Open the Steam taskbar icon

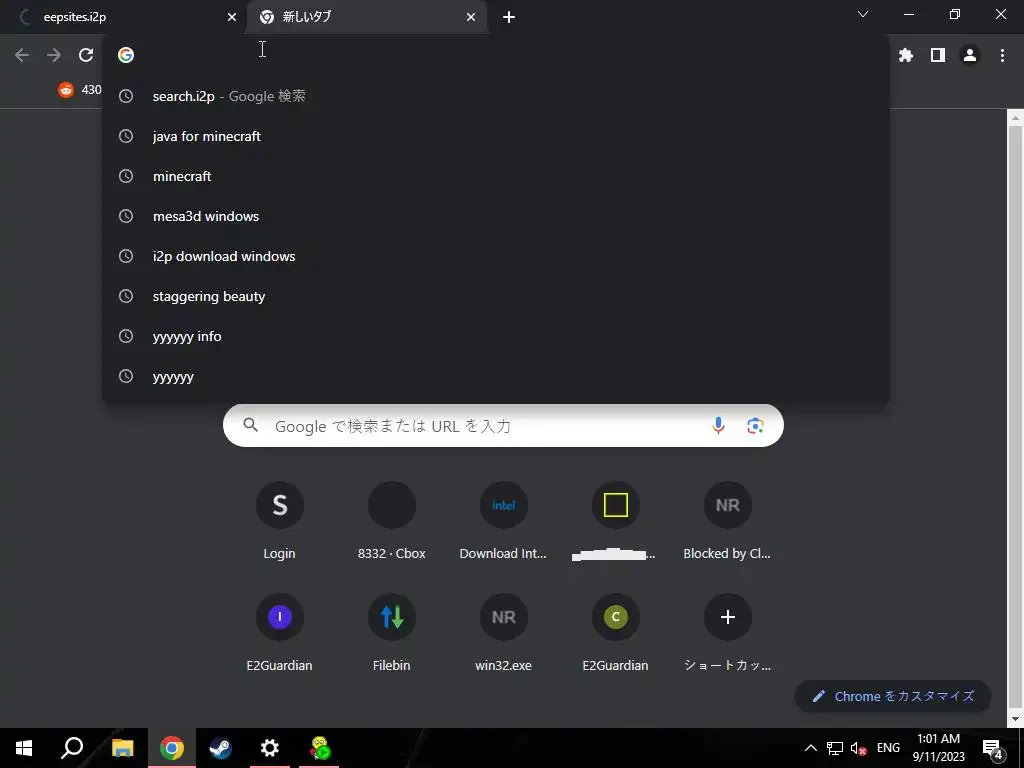(x=220, y=748)
